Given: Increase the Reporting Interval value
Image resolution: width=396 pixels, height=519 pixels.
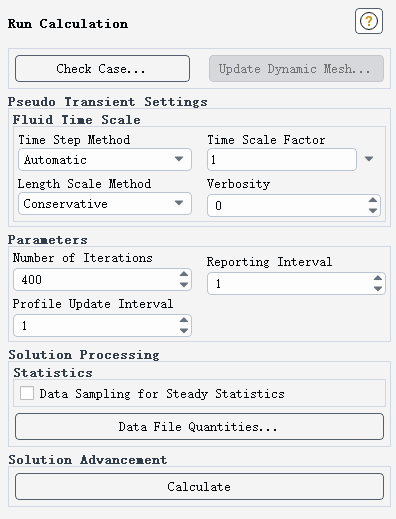Looking at the screenshot, I should [x=378, y=278].
